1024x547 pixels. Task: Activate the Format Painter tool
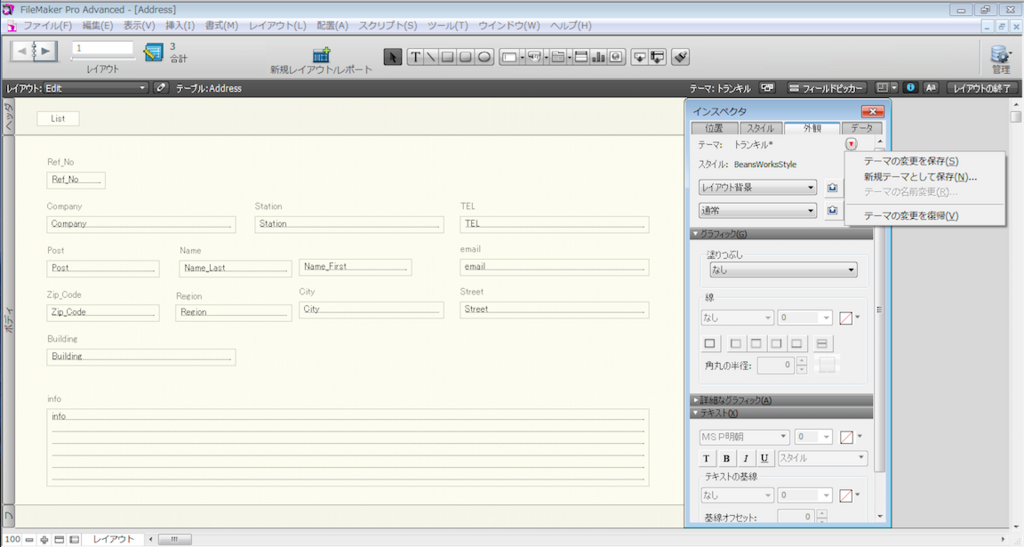[680, 57]
